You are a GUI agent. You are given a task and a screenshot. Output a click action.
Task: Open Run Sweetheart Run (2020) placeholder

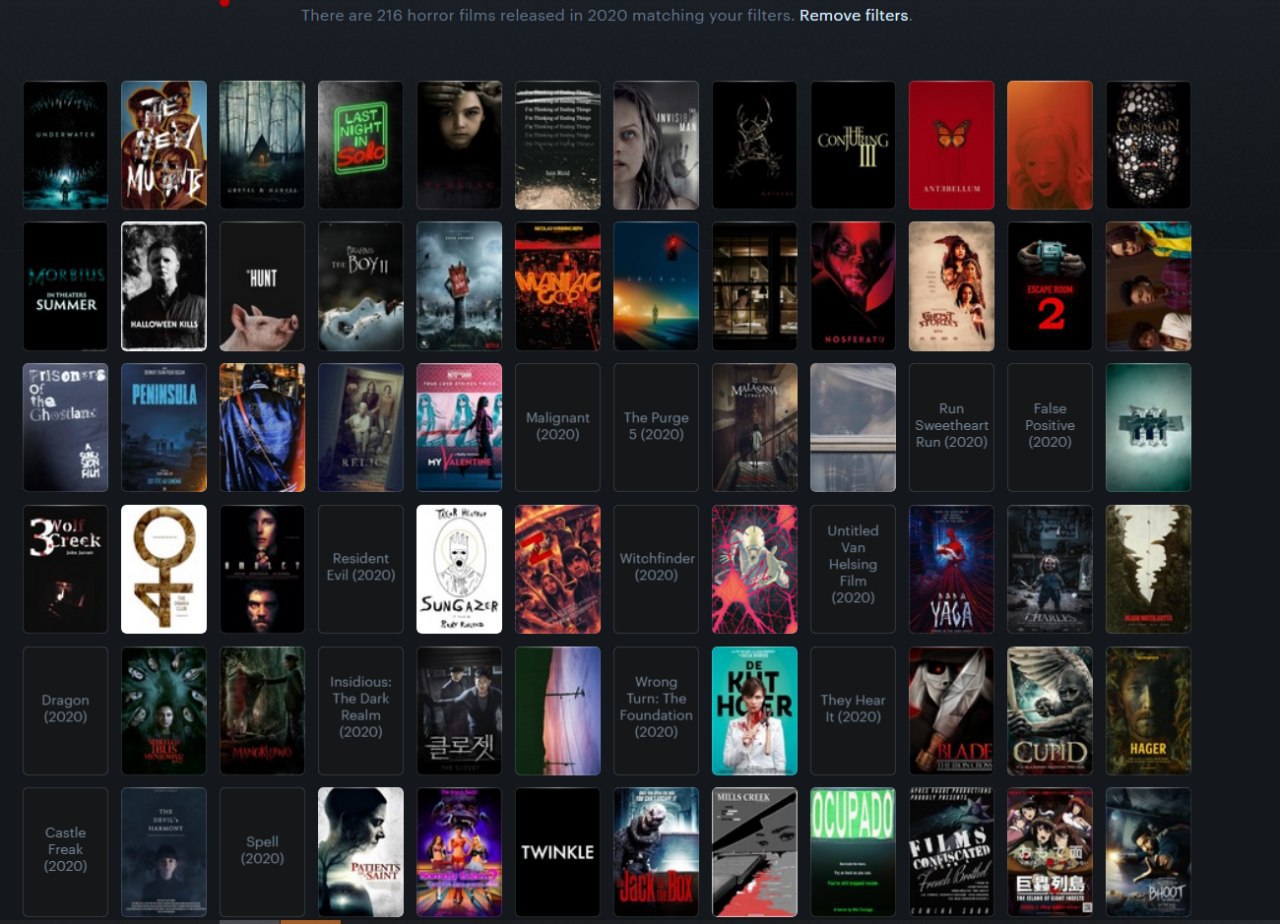[952, 427]
